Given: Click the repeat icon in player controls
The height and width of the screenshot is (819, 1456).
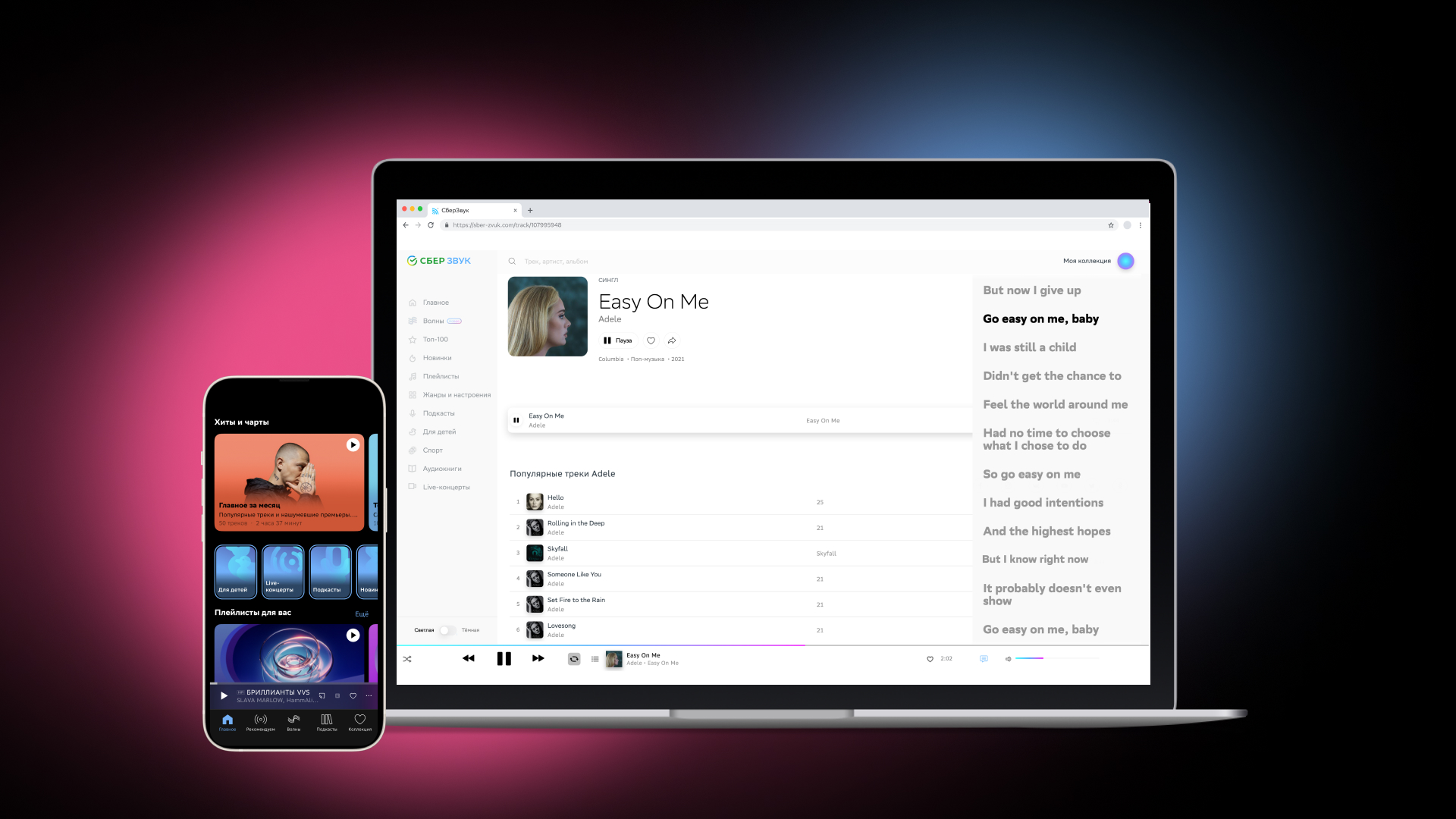Looking at the screenshot, I should point(573,658).
